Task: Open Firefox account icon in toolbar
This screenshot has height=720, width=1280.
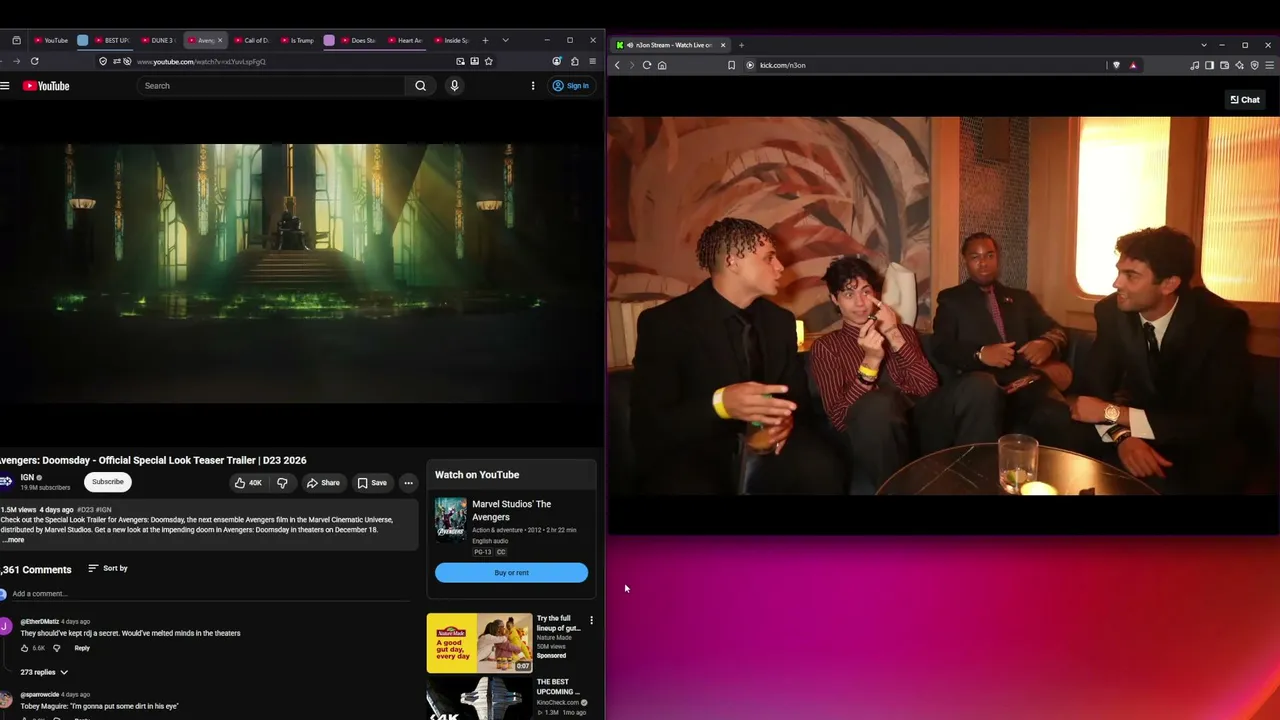Action: 557,61
